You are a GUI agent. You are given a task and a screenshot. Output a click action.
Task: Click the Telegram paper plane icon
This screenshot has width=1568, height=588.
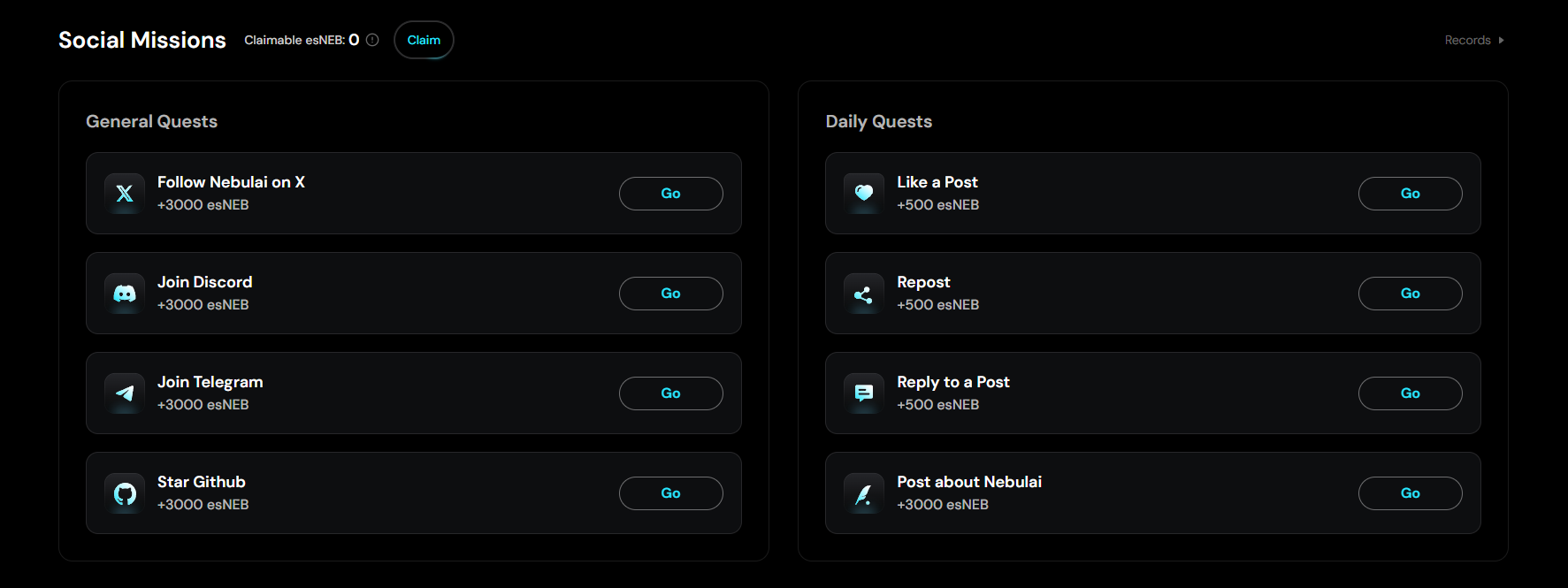pyautogui.click(x=125, y=393)
